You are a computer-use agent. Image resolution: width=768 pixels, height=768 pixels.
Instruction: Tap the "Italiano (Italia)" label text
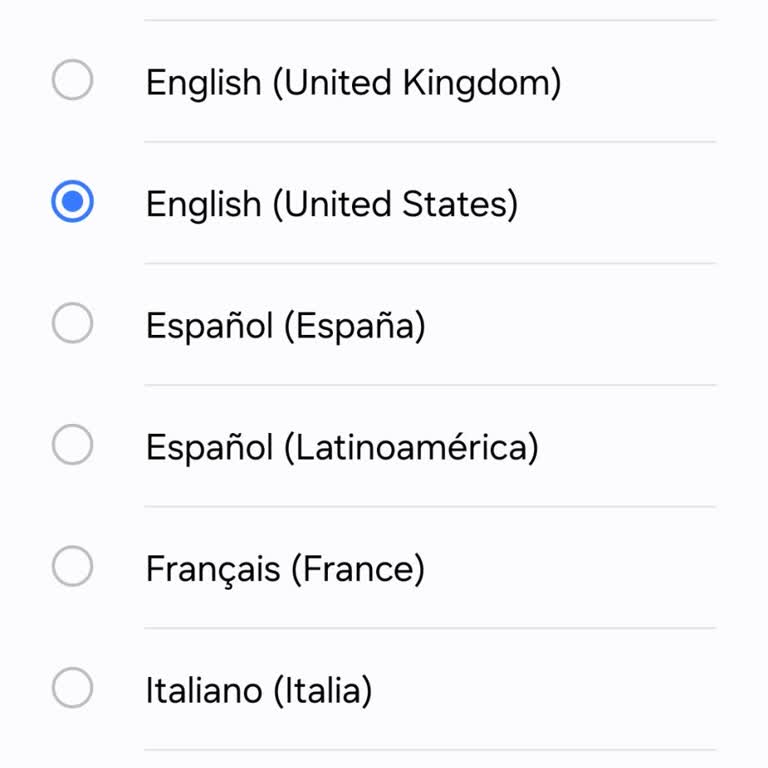tap(259, 690)
